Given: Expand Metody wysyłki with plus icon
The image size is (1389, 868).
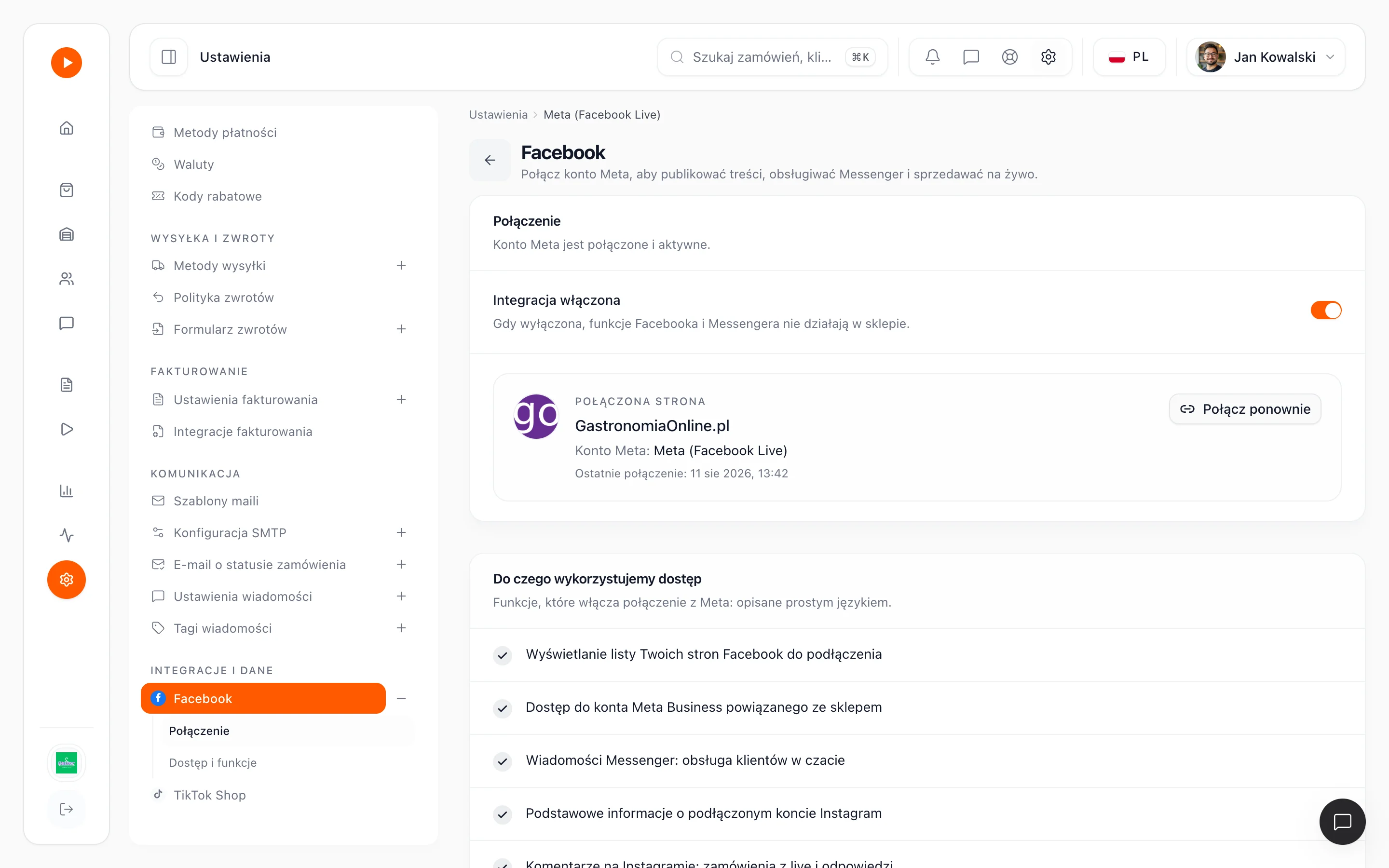Looking at the screenshot, I should pyautogui.click(x=401, y=265).
